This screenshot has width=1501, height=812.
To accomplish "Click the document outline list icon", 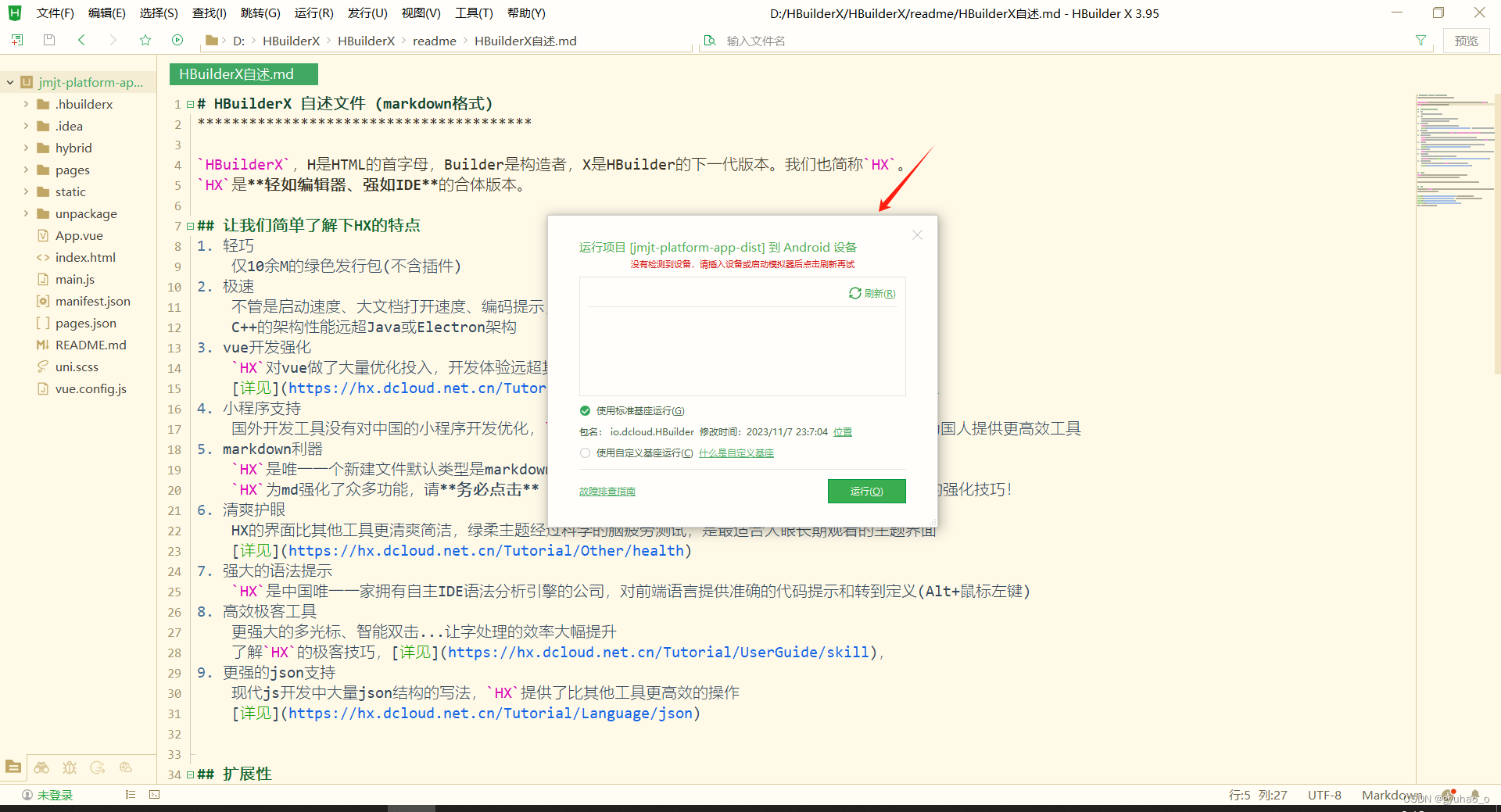I will pos(131,795).
